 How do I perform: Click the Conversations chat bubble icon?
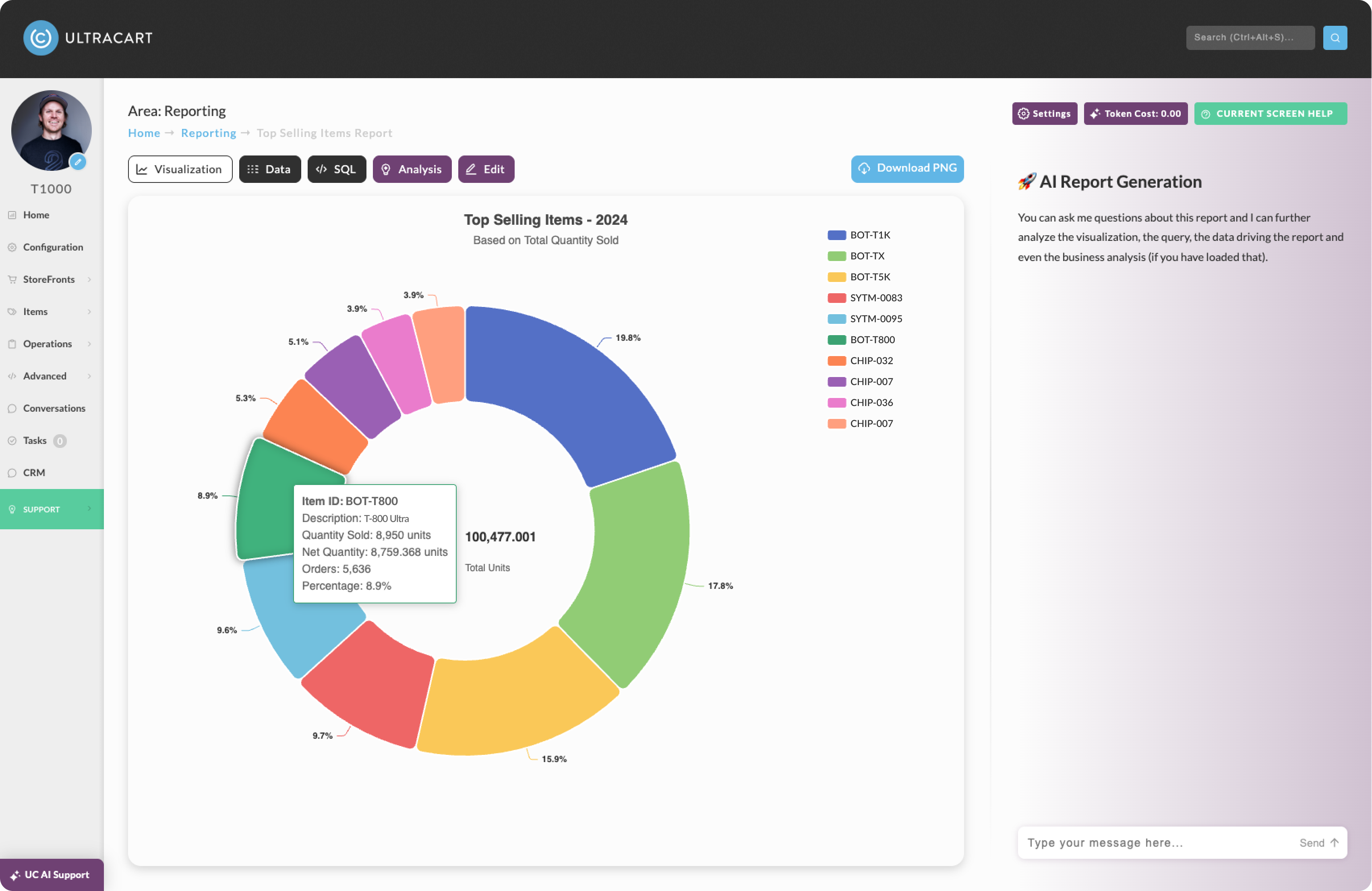[x=12, y=408]
